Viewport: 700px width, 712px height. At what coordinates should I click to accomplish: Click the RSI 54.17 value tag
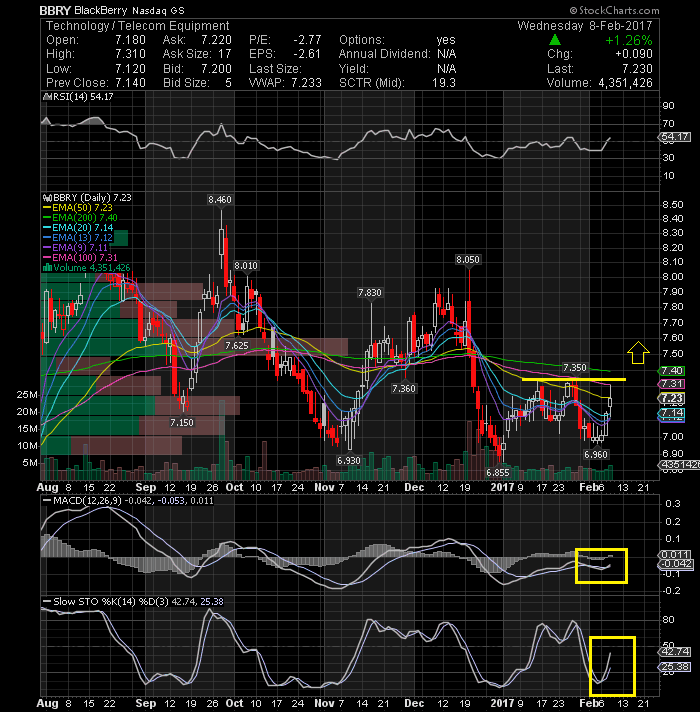pyautogui.click(x=675, y=137)
